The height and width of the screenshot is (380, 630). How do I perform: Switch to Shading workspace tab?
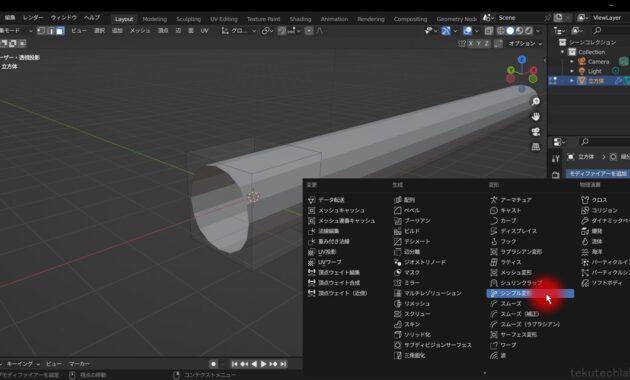(x=300, y=19)
